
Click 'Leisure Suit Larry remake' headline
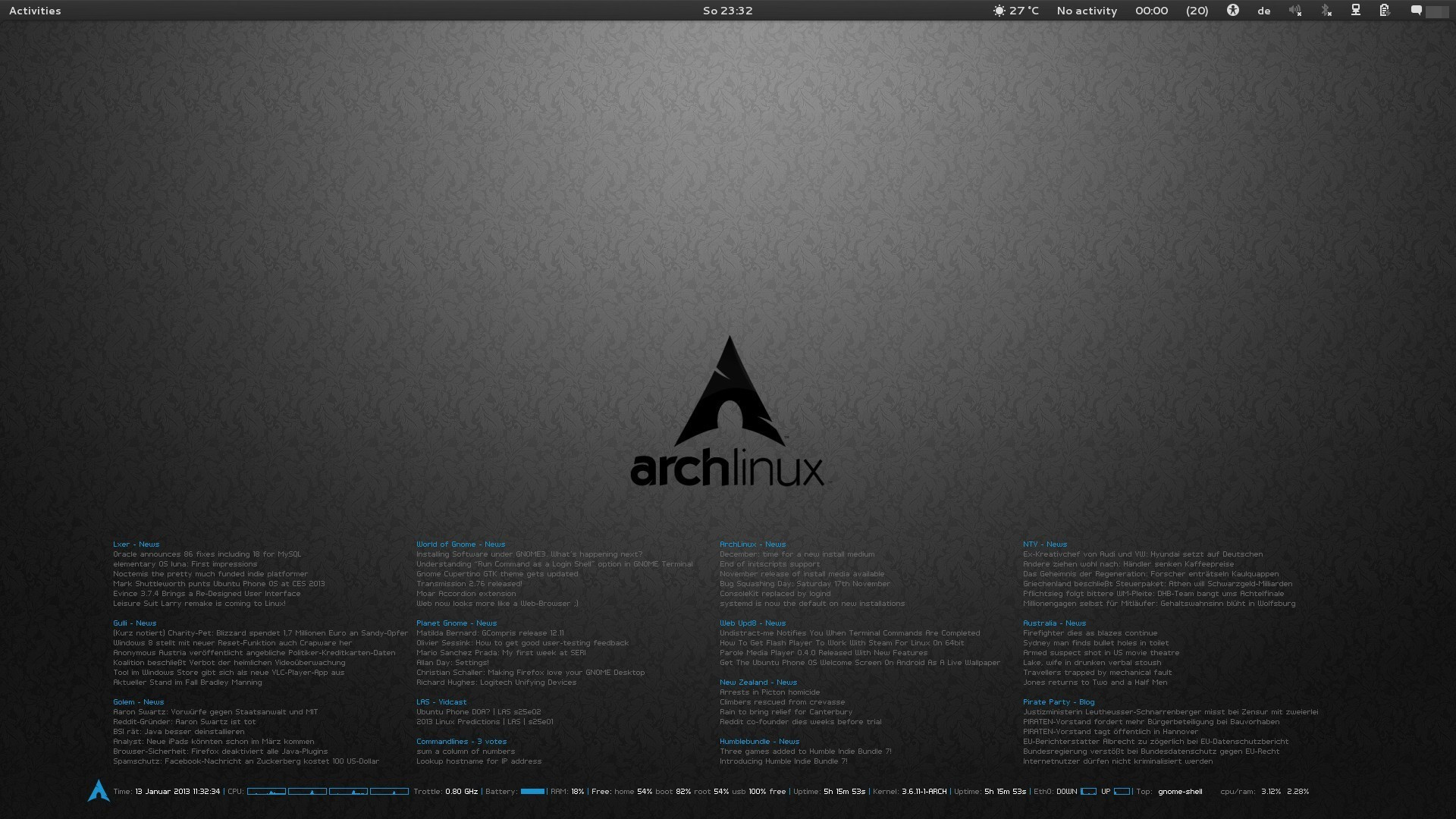tap(199, 603)
